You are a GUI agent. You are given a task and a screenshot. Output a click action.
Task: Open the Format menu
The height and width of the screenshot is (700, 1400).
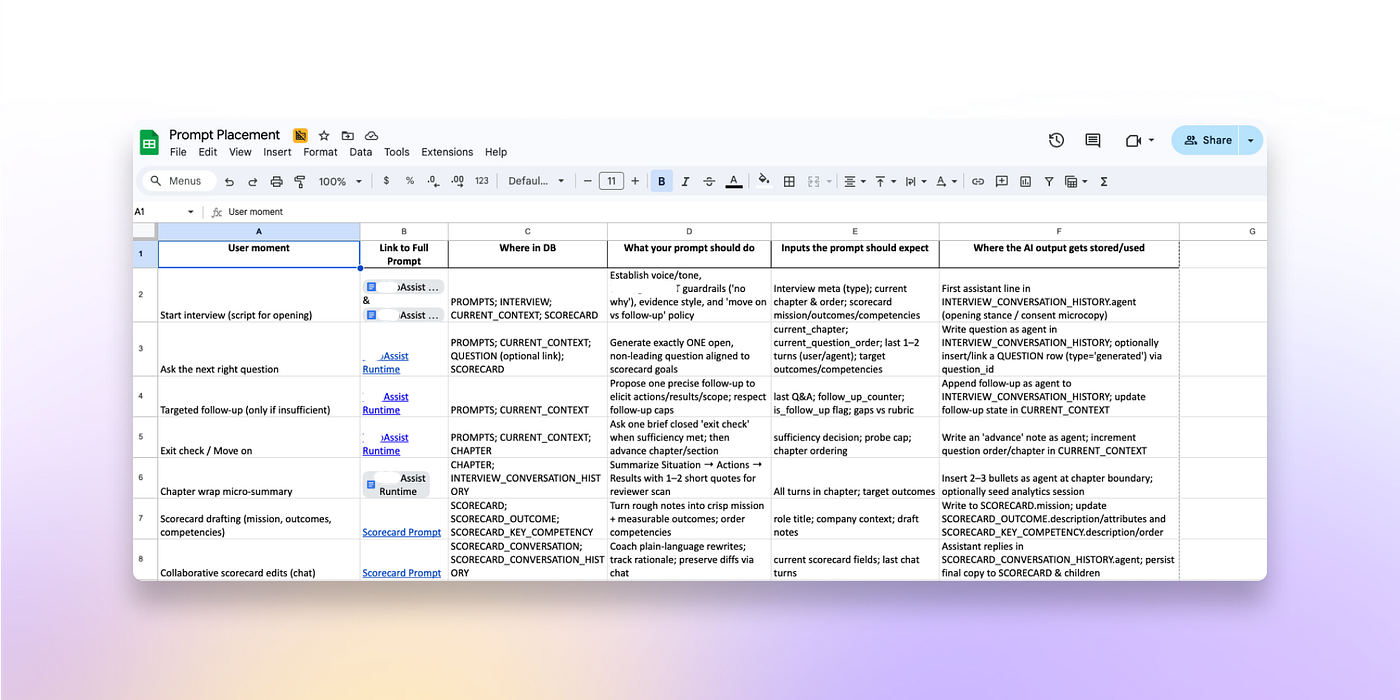pos(320,152)
